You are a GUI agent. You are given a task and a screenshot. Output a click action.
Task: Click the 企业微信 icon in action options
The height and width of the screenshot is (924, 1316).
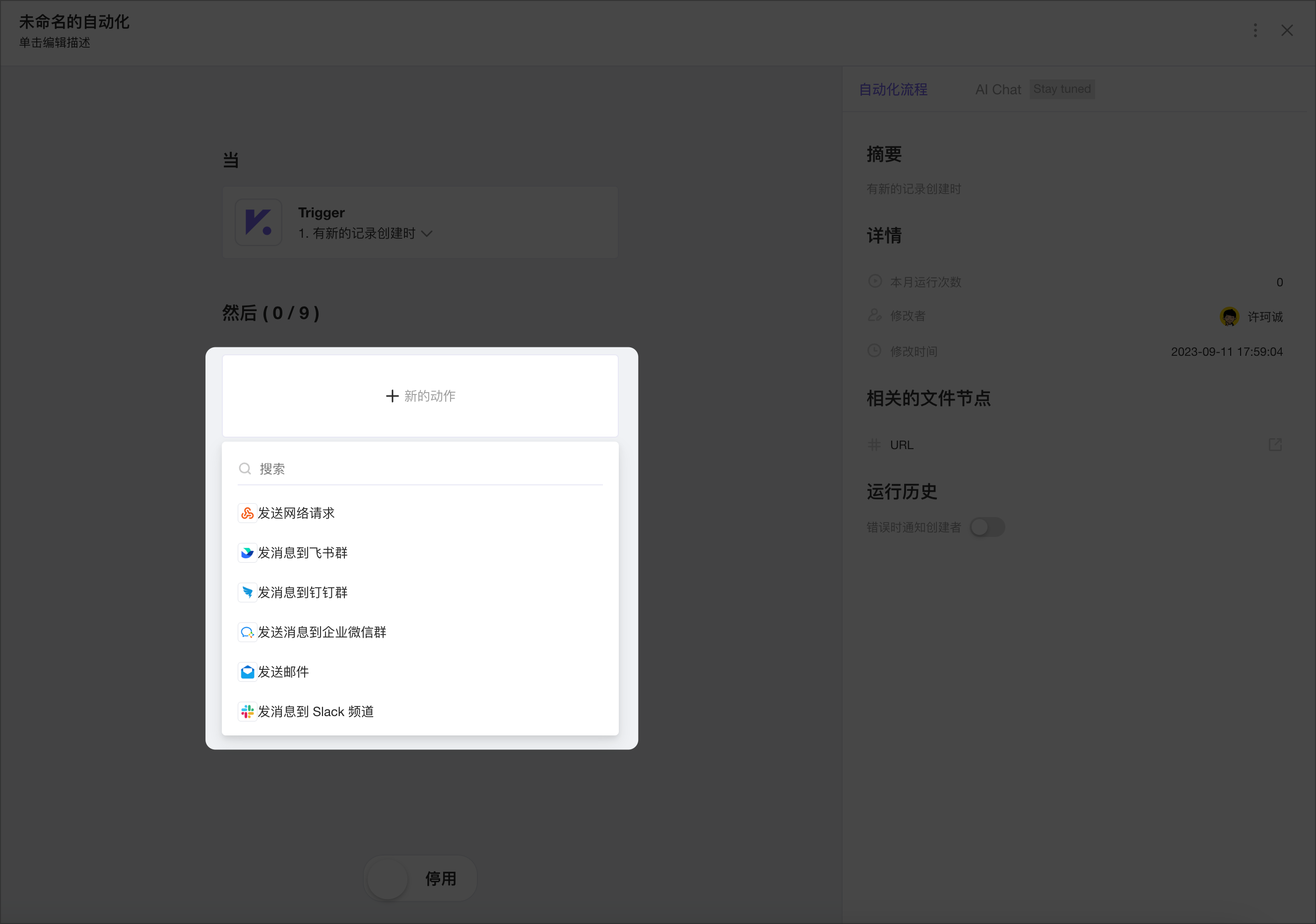click(247, 632)
